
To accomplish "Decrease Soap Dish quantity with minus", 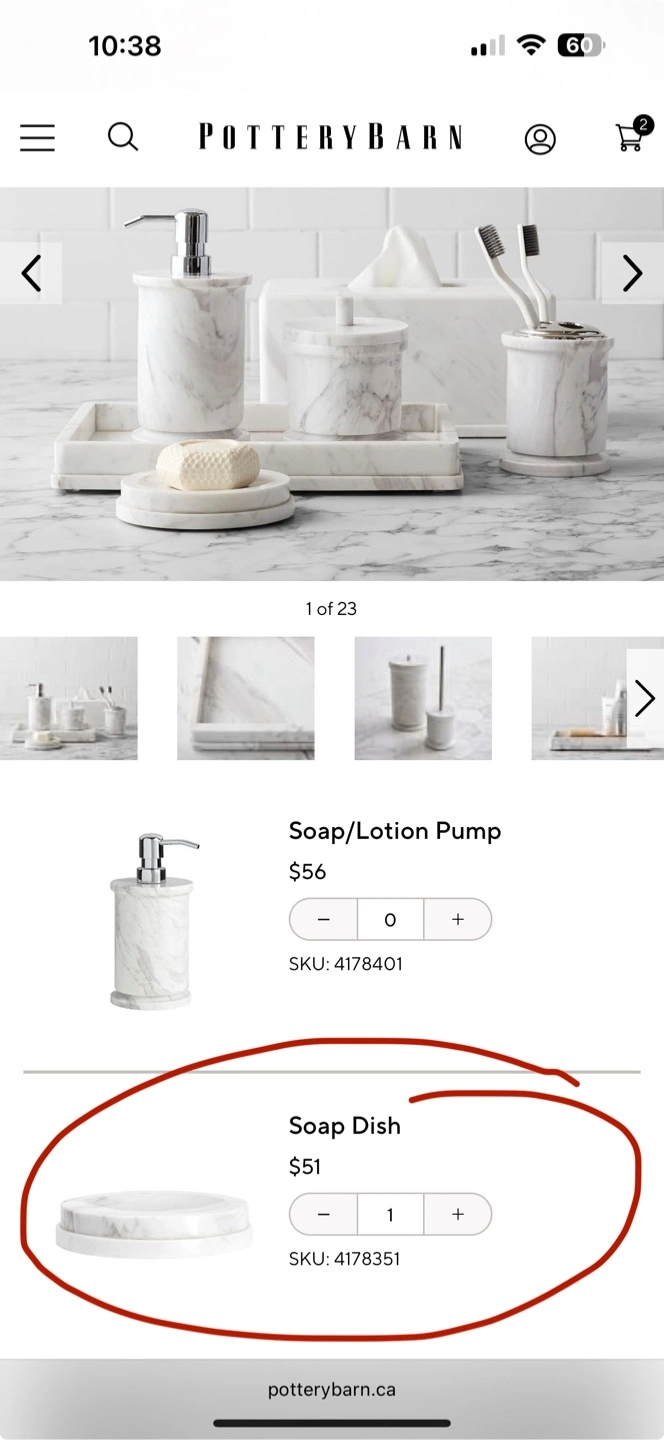I will coord(323,1214).
